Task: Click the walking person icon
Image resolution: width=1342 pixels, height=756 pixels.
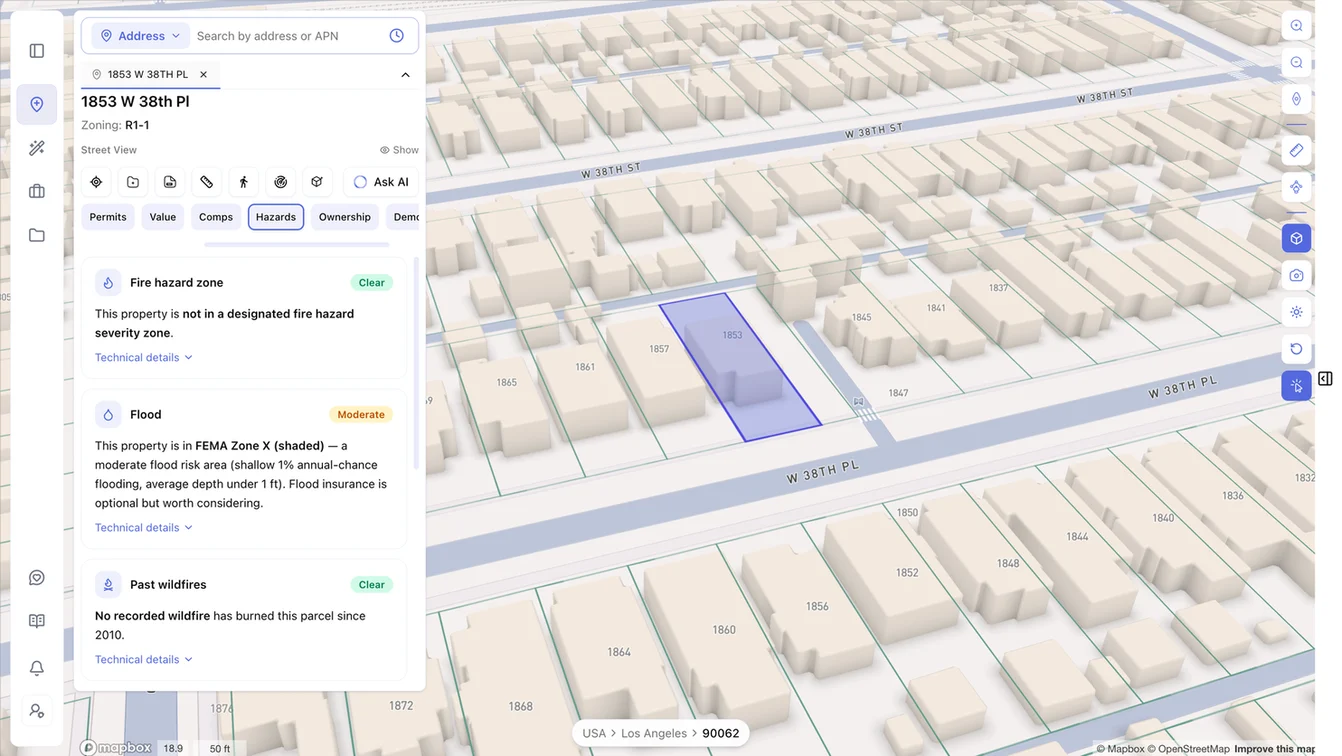Action: pos(244,182)
